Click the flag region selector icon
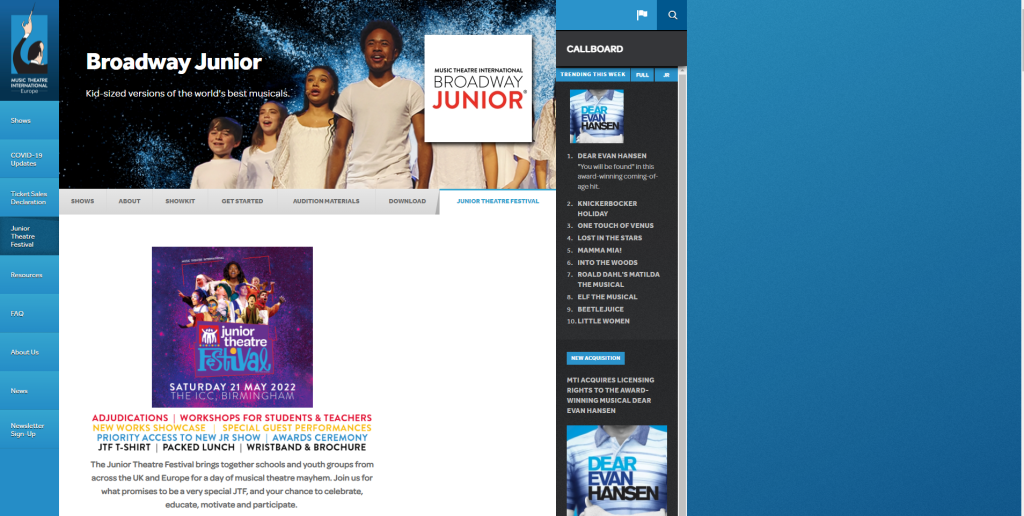The height and width of the screenshot is (516, 1024). click(642, 15)
